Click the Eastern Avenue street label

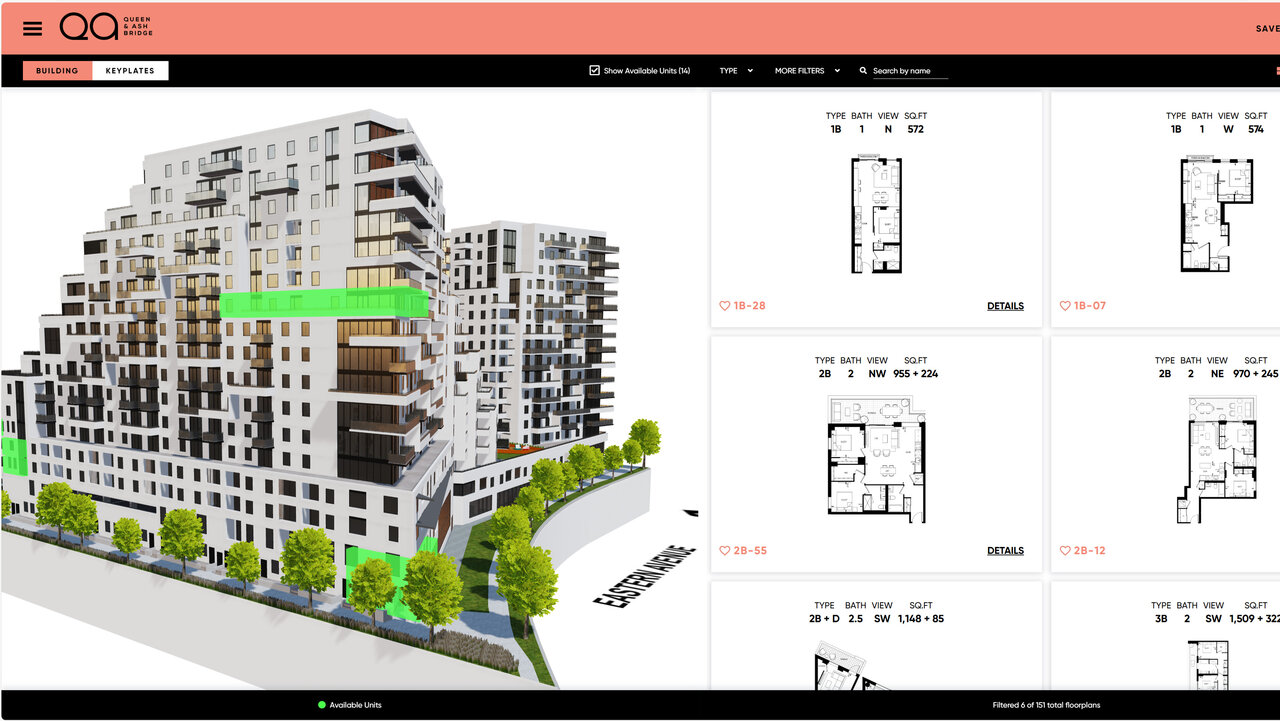pyautogui.click(x=645, y=576)
